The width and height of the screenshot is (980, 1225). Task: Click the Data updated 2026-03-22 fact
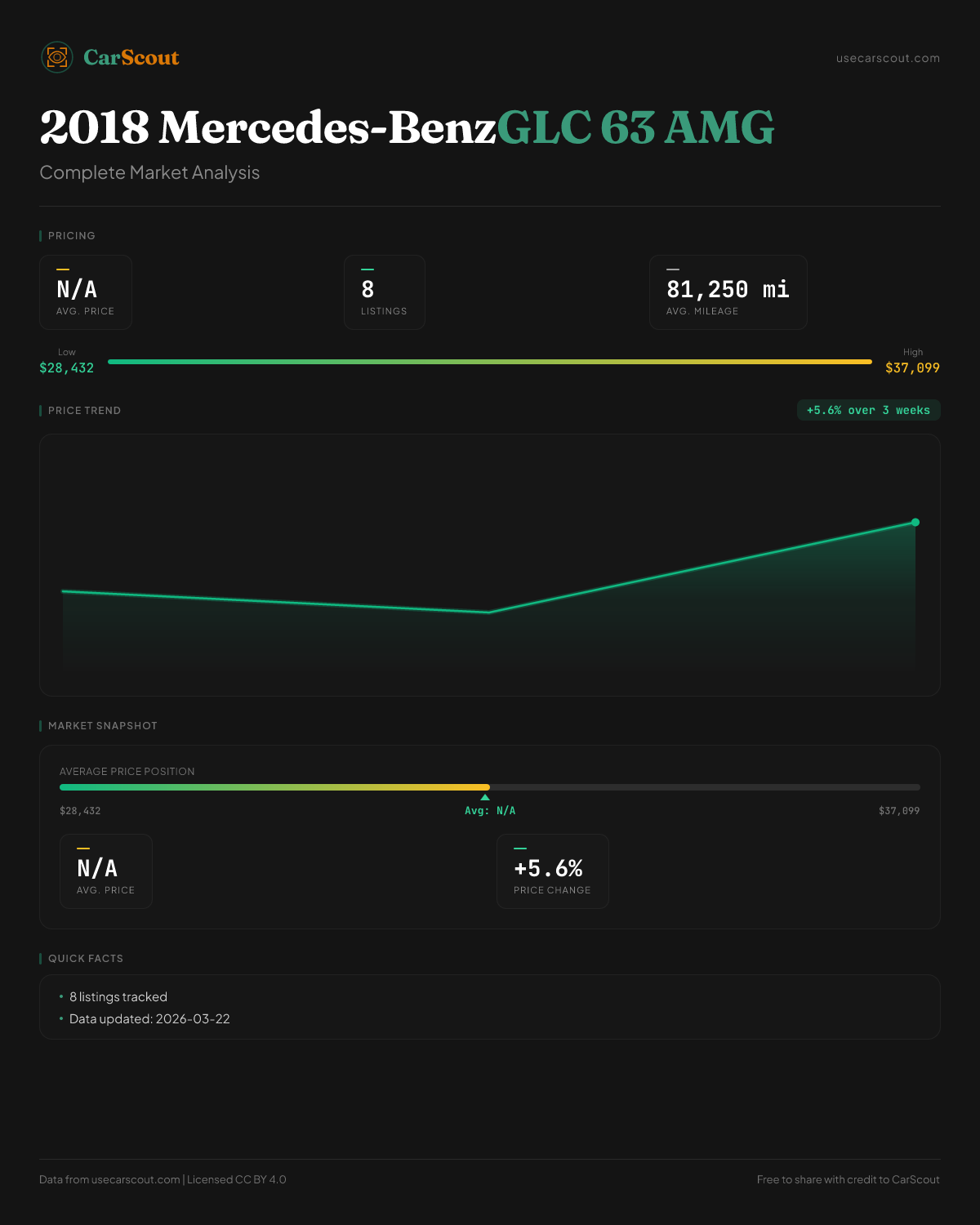point(149,1019)
